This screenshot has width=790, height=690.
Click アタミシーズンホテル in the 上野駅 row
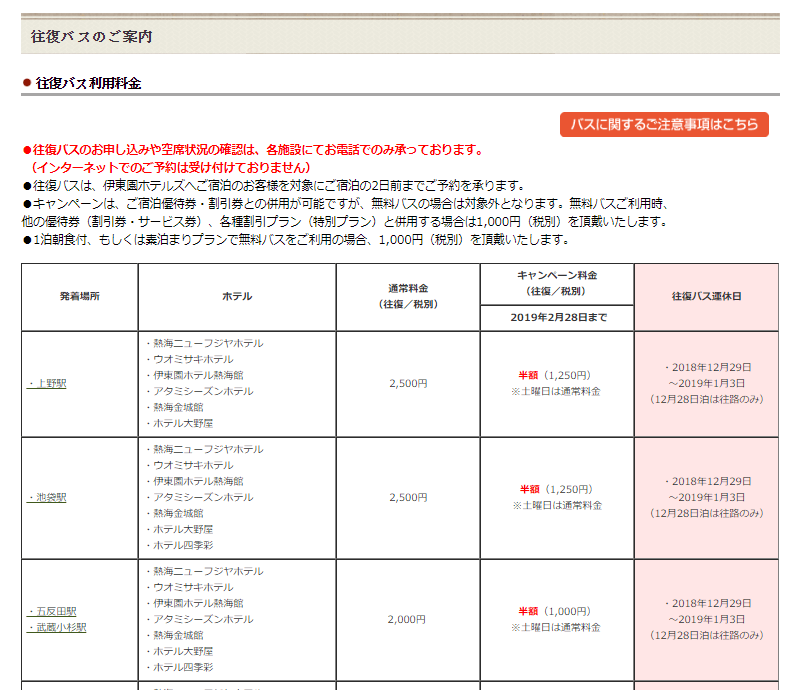point(200,391)
